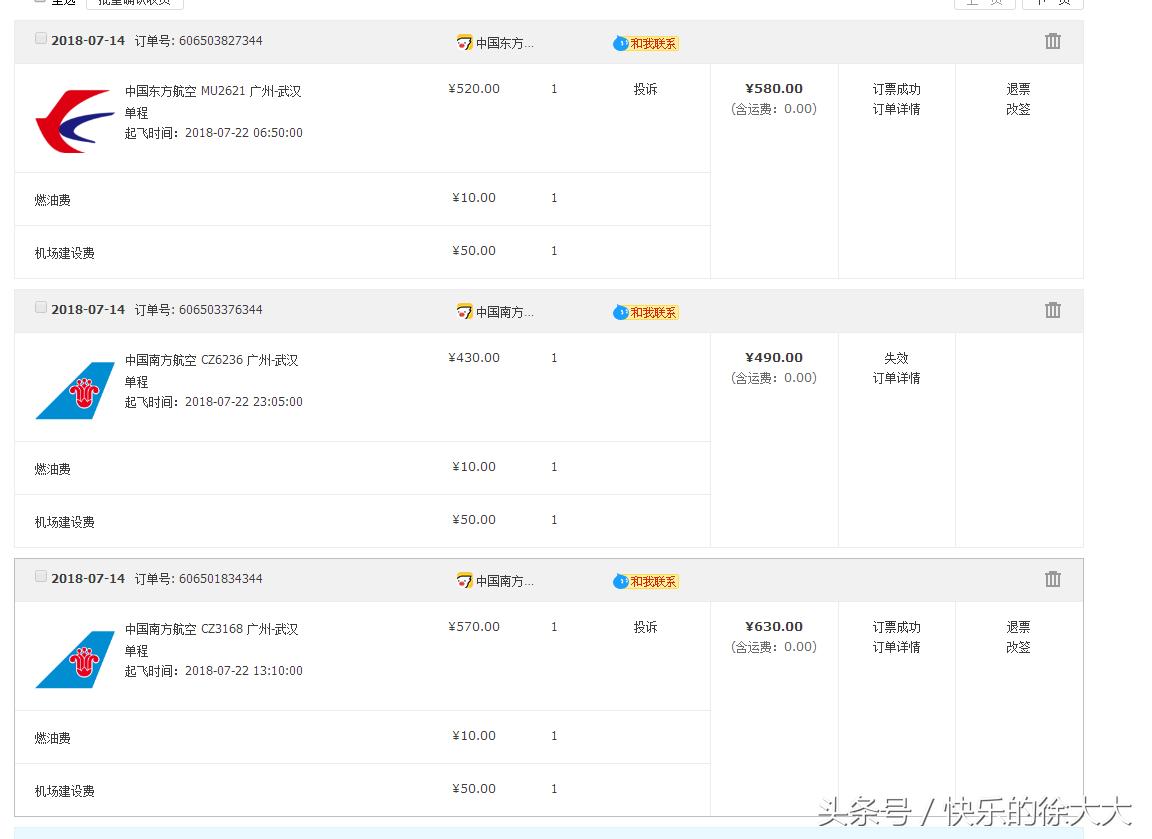
Task: Click the seller shop icon beside 中国东方 seller name
Action: click(463, 43)
